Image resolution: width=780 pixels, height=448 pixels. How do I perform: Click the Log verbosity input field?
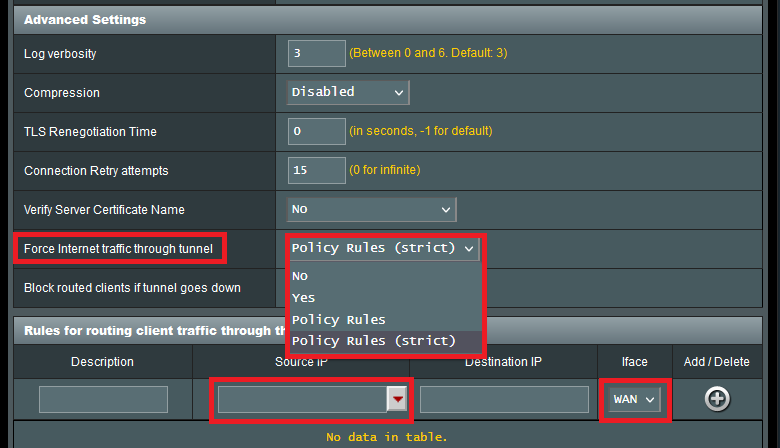(316, 53)
